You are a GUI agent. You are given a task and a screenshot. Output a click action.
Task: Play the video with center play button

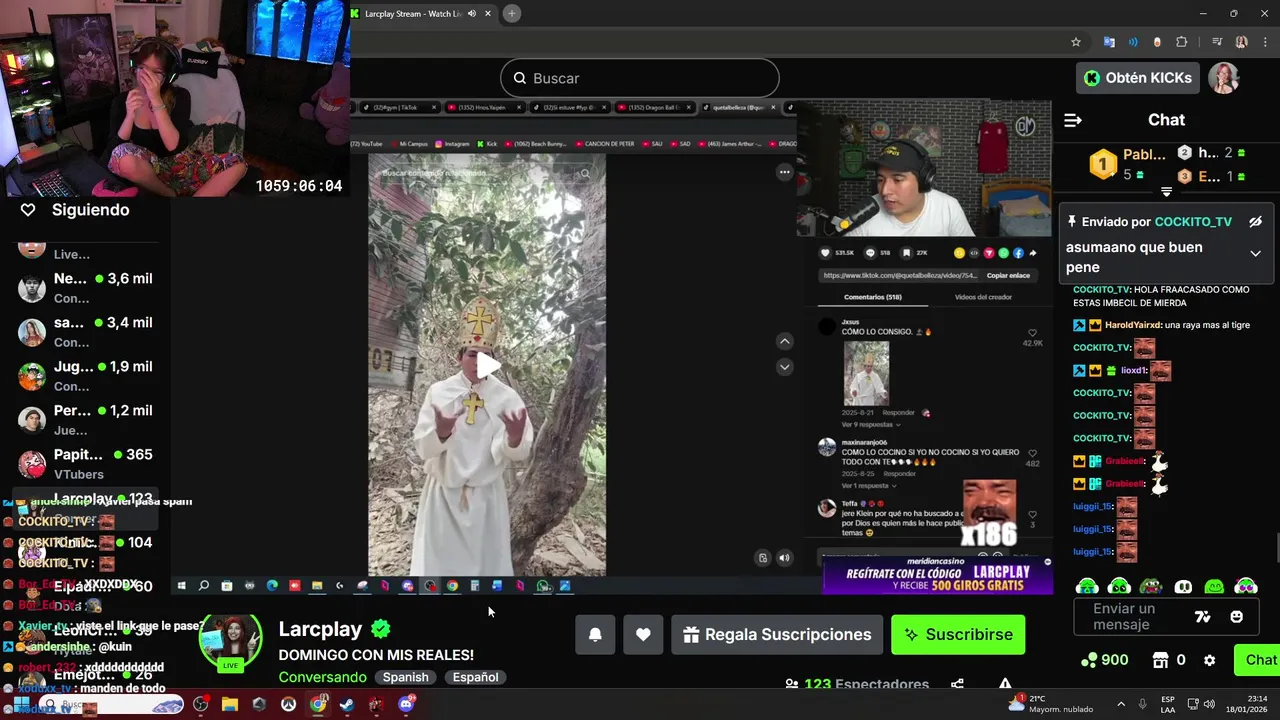[x=487, y=366]
